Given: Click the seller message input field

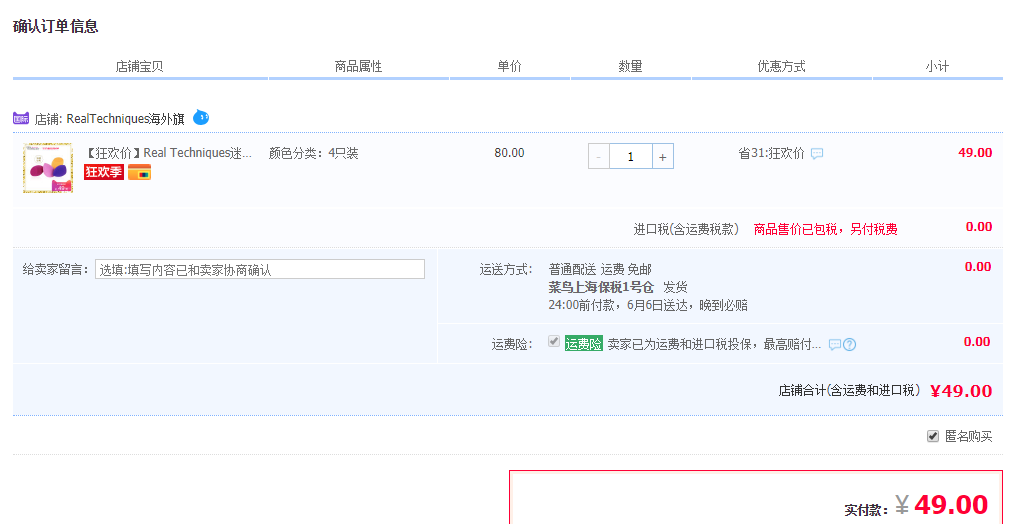Looking at the screenshot, I should [x=260, y=269].
